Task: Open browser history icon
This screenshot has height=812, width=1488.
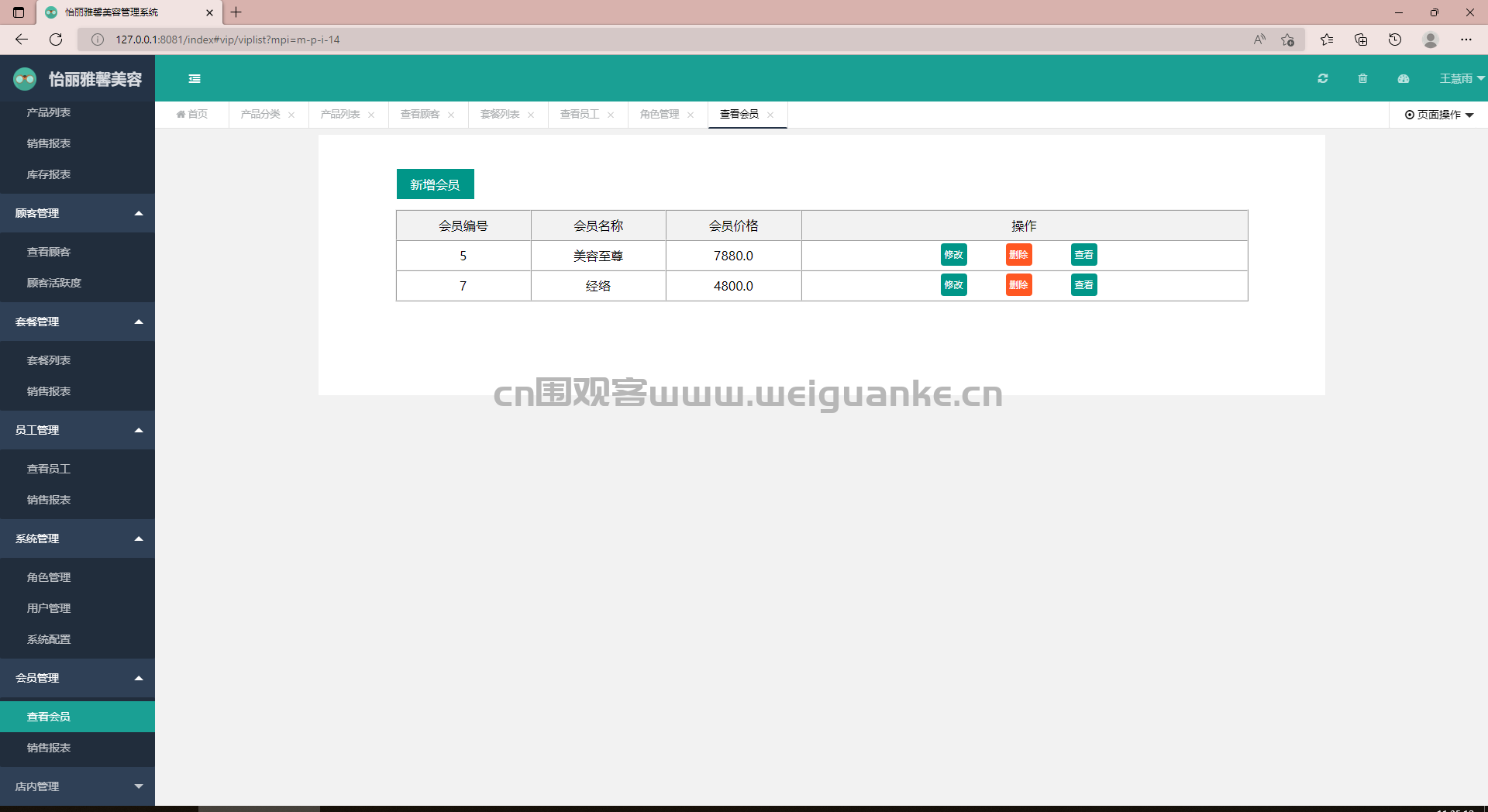Action: [1395, 40]
